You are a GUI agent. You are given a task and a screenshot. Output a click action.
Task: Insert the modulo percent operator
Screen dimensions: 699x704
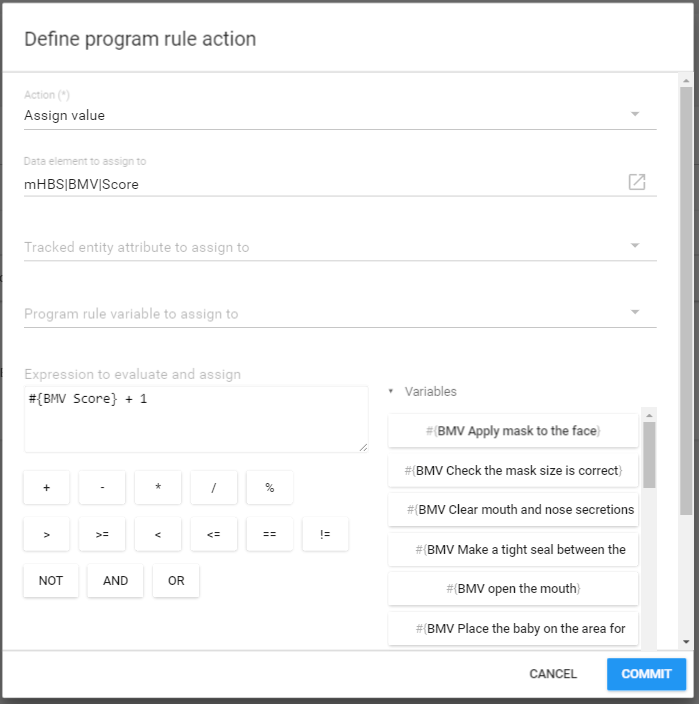[x=269, y=487]
